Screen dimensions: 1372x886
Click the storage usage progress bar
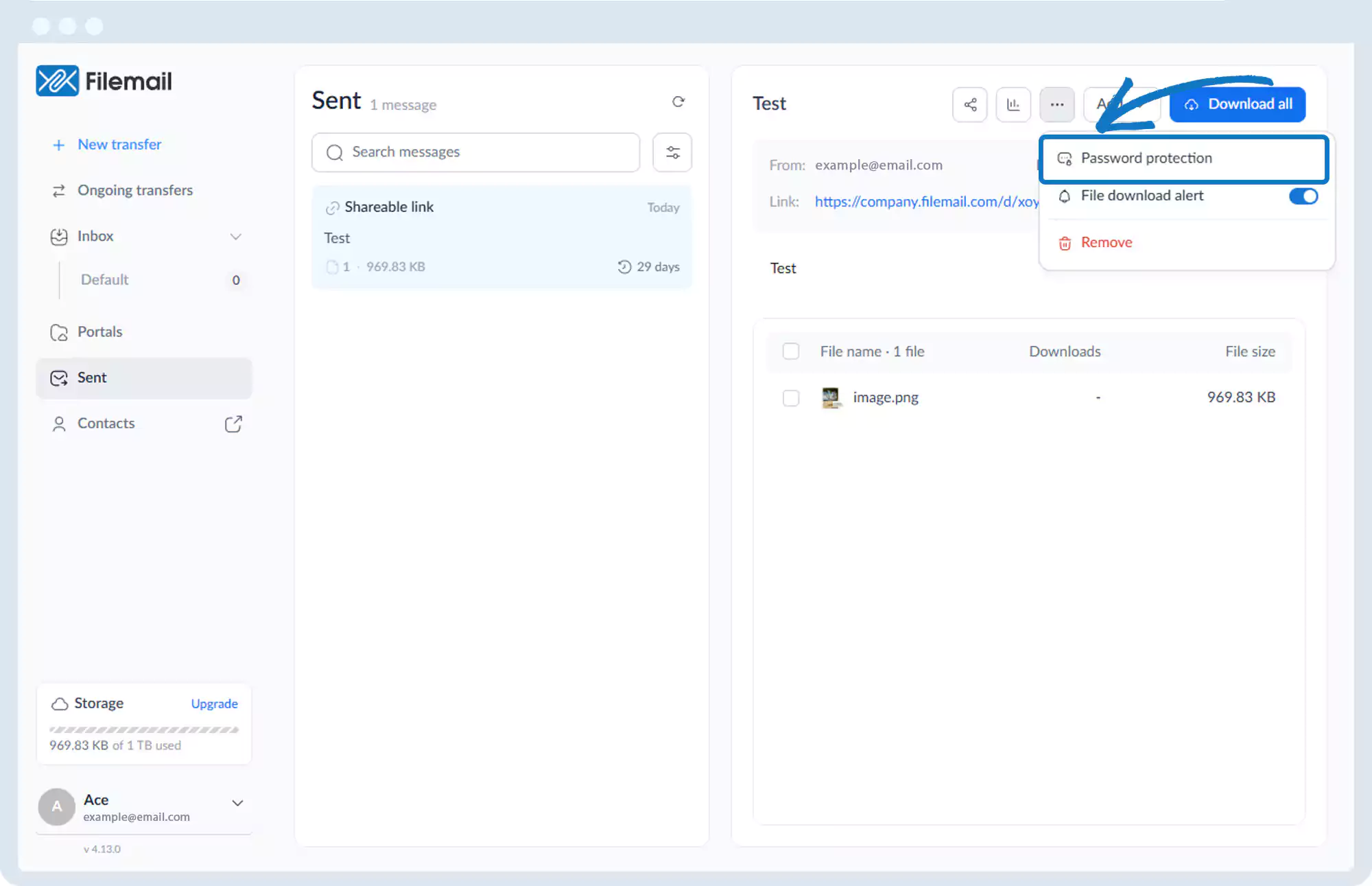click(144, 730)
